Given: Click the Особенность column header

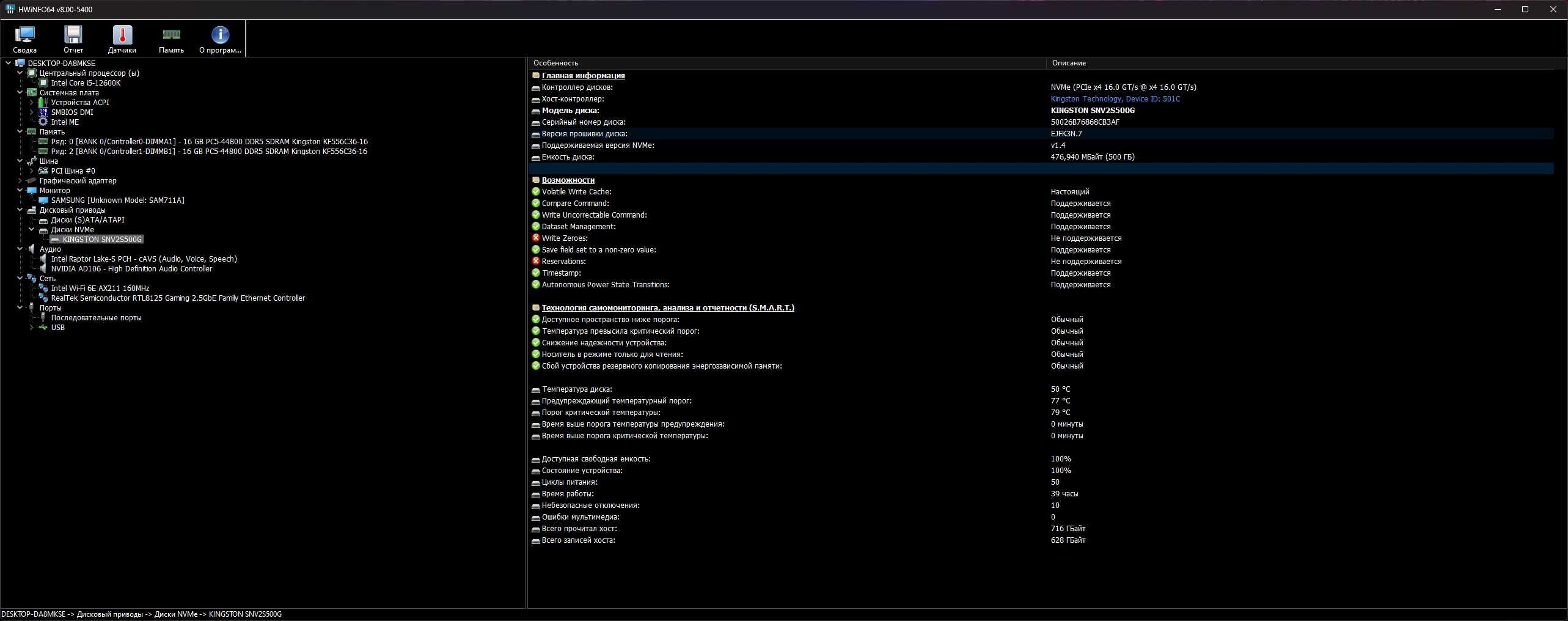Looking at the screenshot, I should pos(787,63).
